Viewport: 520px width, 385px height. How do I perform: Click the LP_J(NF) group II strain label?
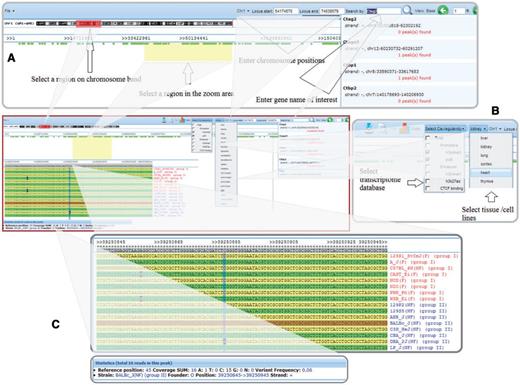[417, 347]
